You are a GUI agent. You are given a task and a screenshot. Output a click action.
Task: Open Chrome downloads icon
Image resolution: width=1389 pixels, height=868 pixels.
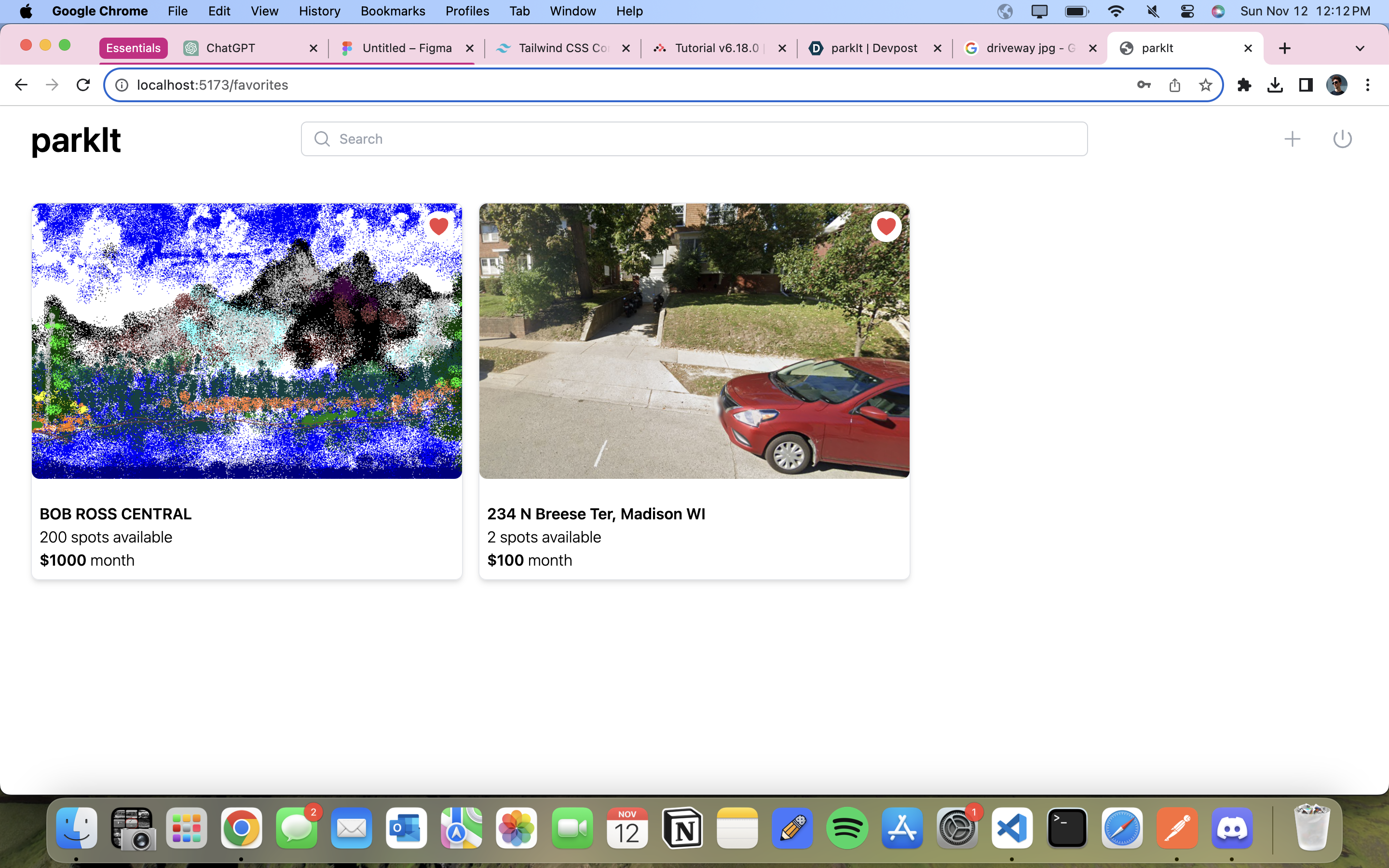(1275, 85)
